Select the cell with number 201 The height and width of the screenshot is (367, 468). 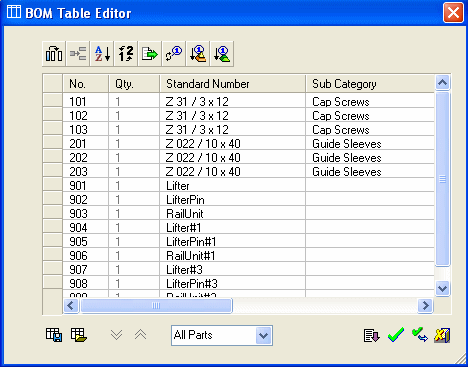click(x=86, y=144)
